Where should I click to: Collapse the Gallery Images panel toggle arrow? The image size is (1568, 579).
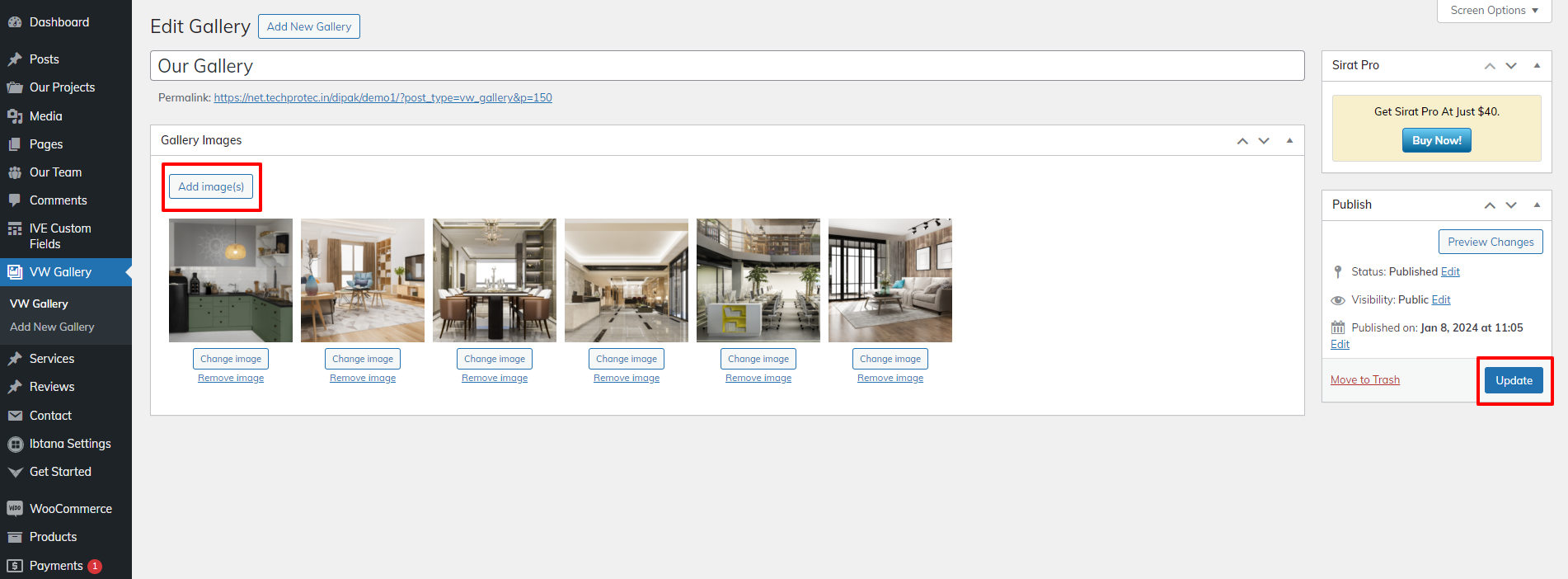(1289, 140)
